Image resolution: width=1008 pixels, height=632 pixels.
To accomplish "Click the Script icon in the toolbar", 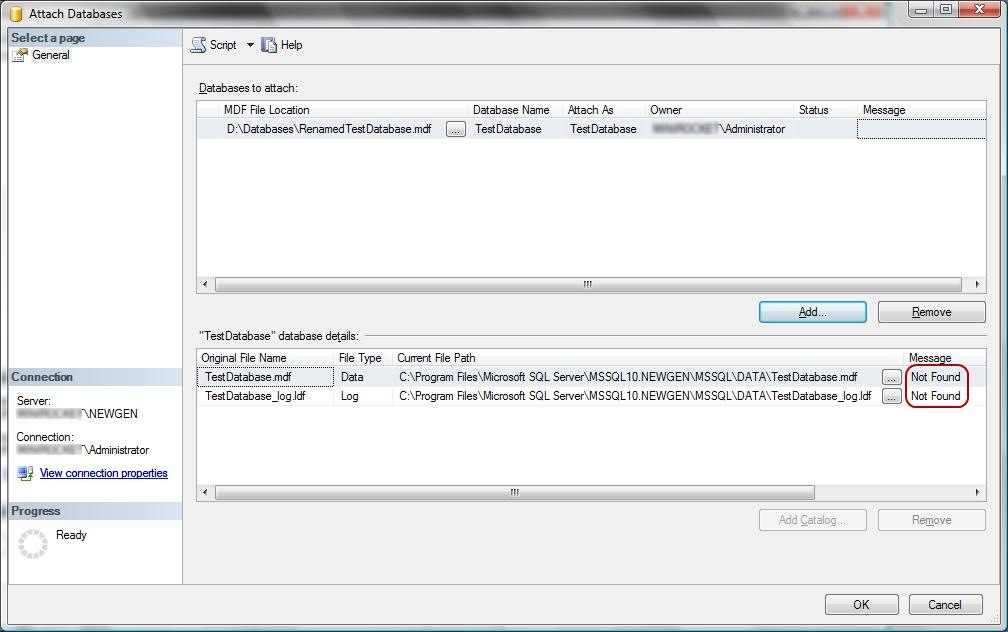I will pyautogui.click(x=199, y=45).
